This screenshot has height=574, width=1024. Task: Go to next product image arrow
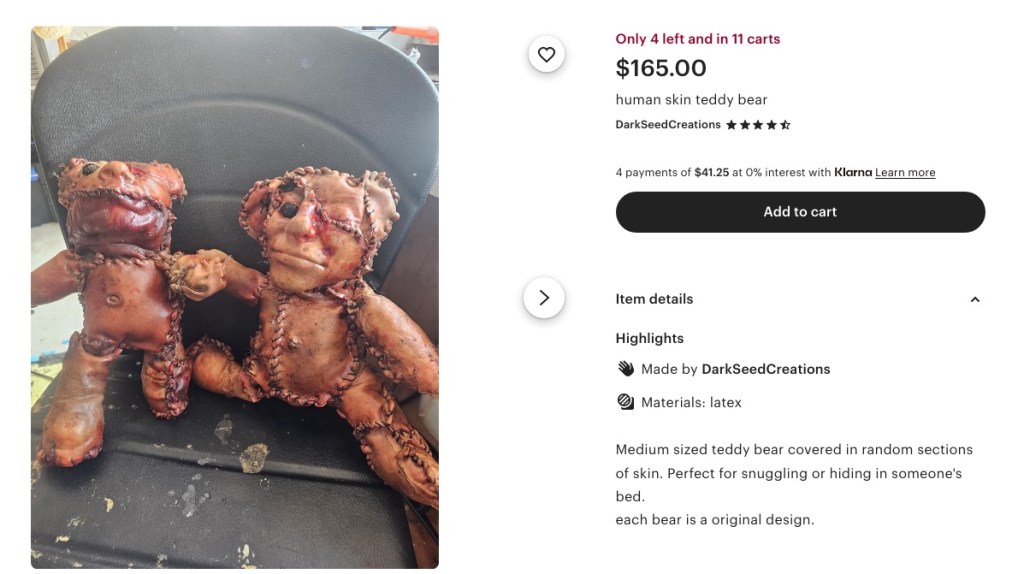tap(544, 298)
